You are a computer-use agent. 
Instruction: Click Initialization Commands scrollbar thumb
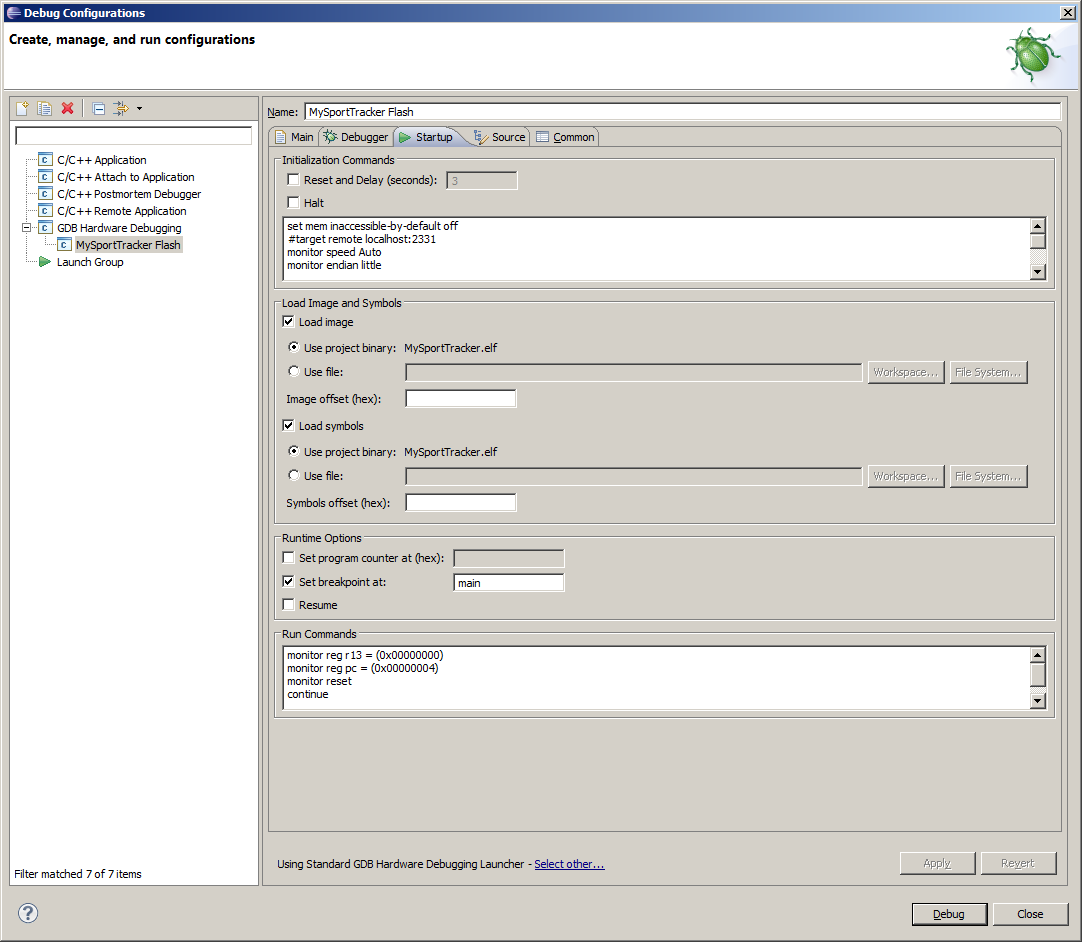click(1038, 242)
